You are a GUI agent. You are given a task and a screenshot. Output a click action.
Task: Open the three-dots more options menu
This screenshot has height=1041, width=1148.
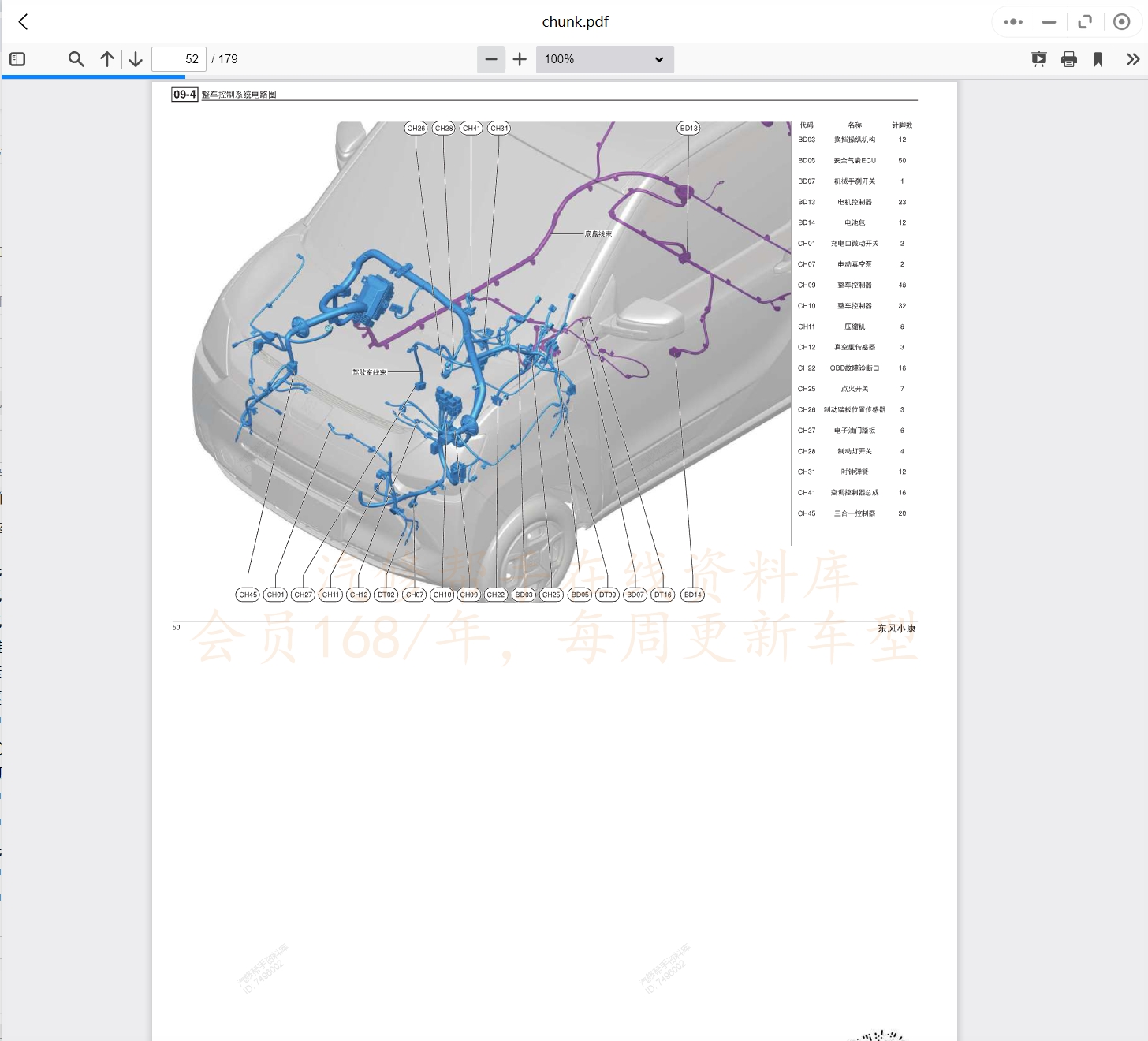click(1013, 22)
